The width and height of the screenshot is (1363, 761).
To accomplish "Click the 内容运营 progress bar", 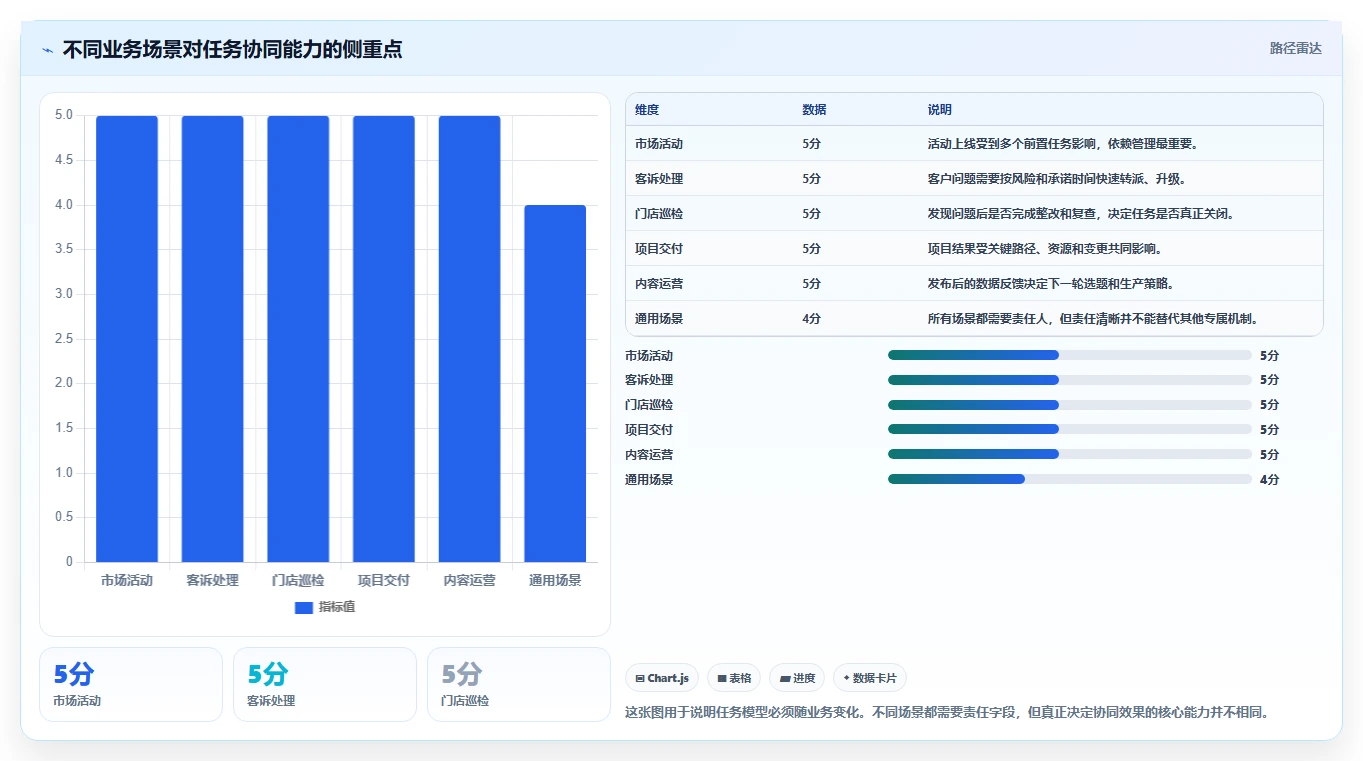I will click(1070, 454).
